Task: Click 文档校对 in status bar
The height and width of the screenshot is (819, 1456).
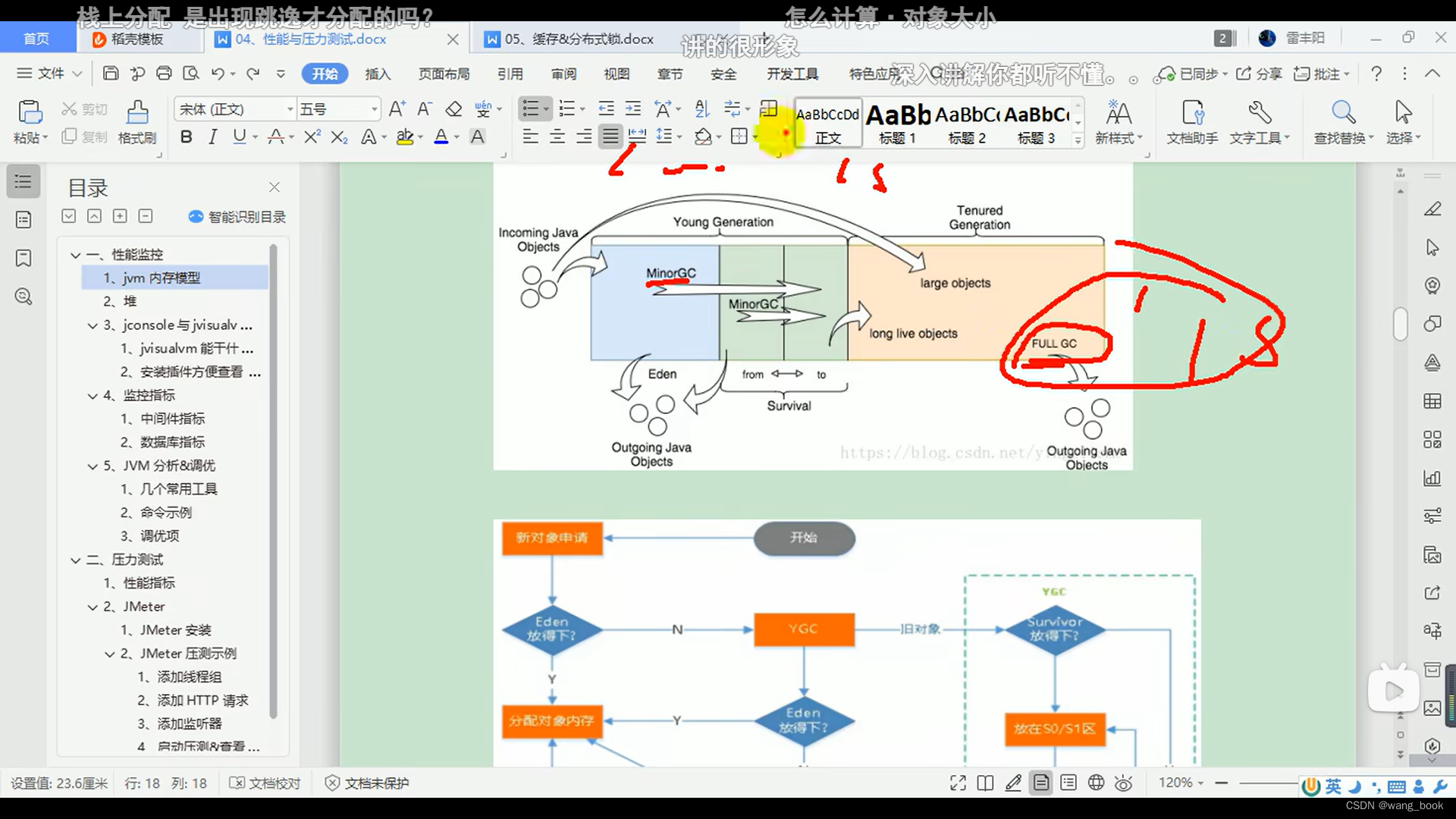Action: pos(265,783)
